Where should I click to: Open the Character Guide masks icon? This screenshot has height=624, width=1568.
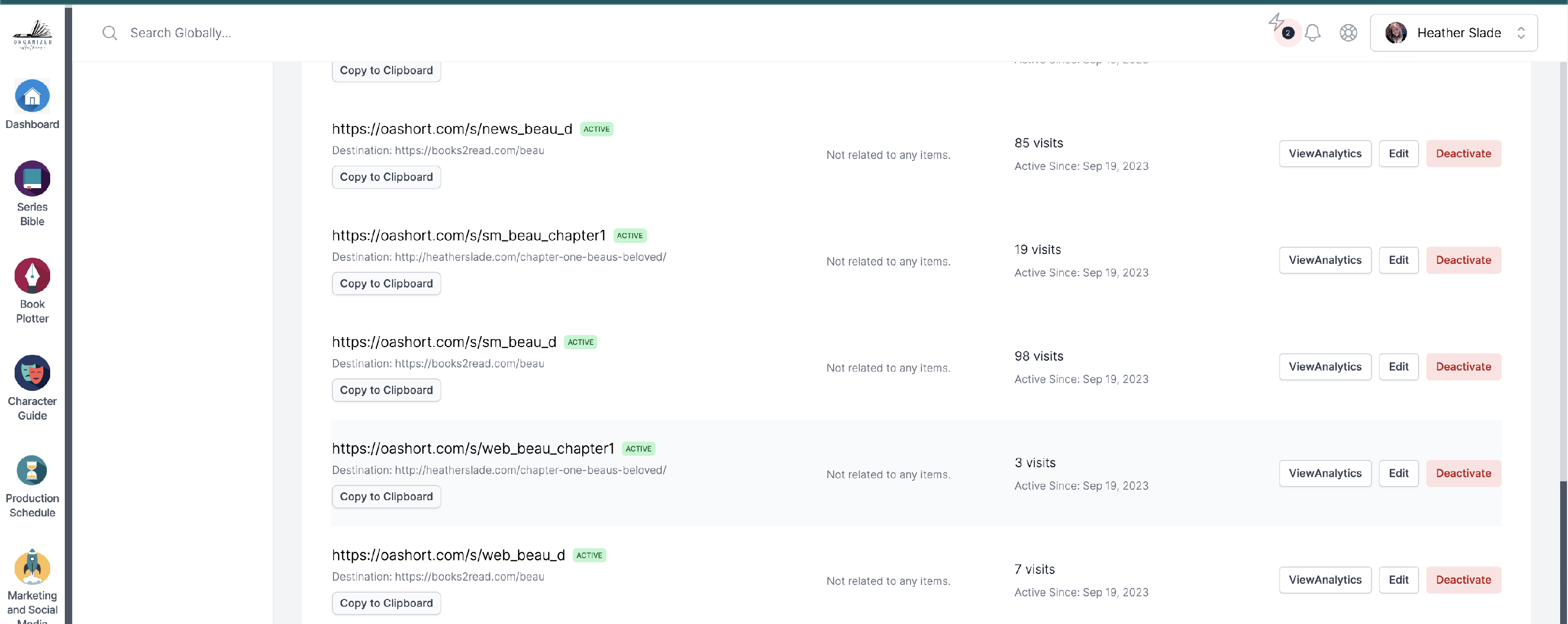click(32, 373)
